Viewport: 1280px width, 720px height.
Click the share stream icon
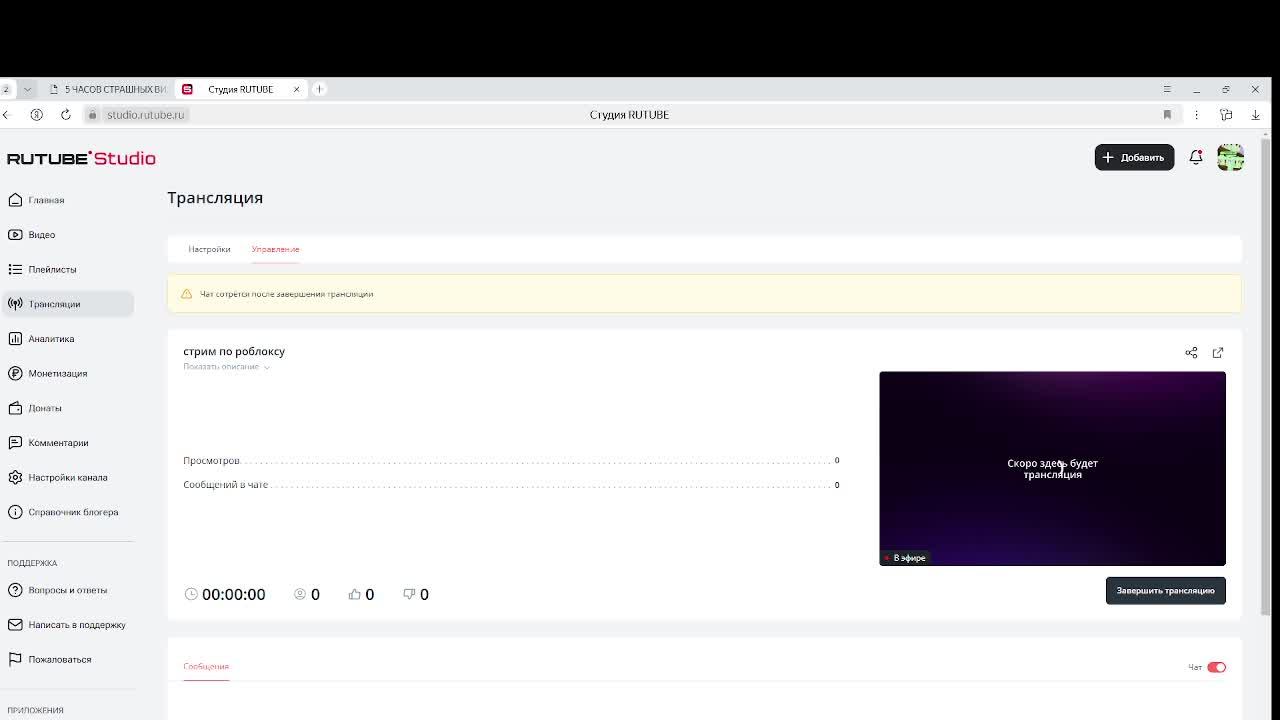tap(1191, 353)
